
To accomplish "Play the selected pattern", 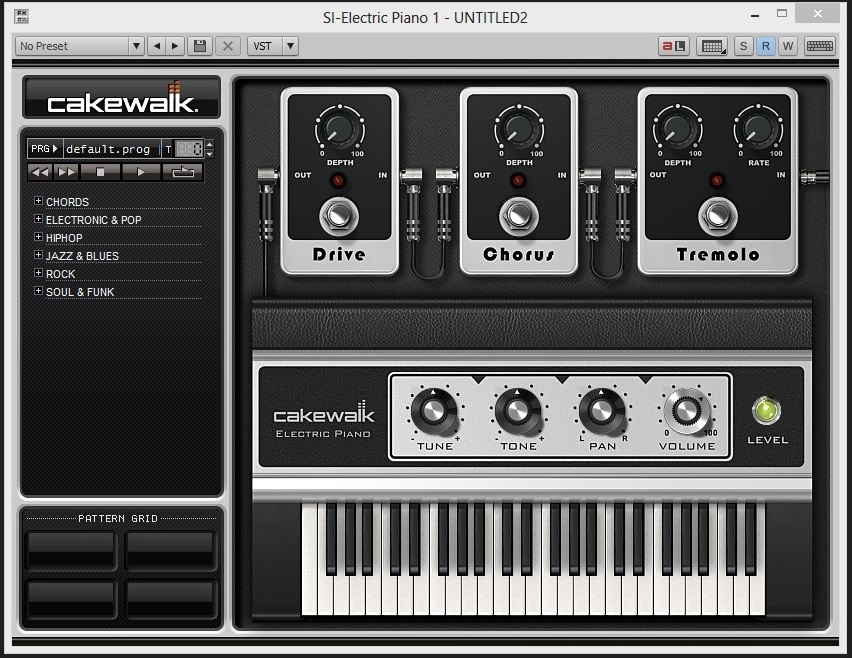I will click(141, 172).
